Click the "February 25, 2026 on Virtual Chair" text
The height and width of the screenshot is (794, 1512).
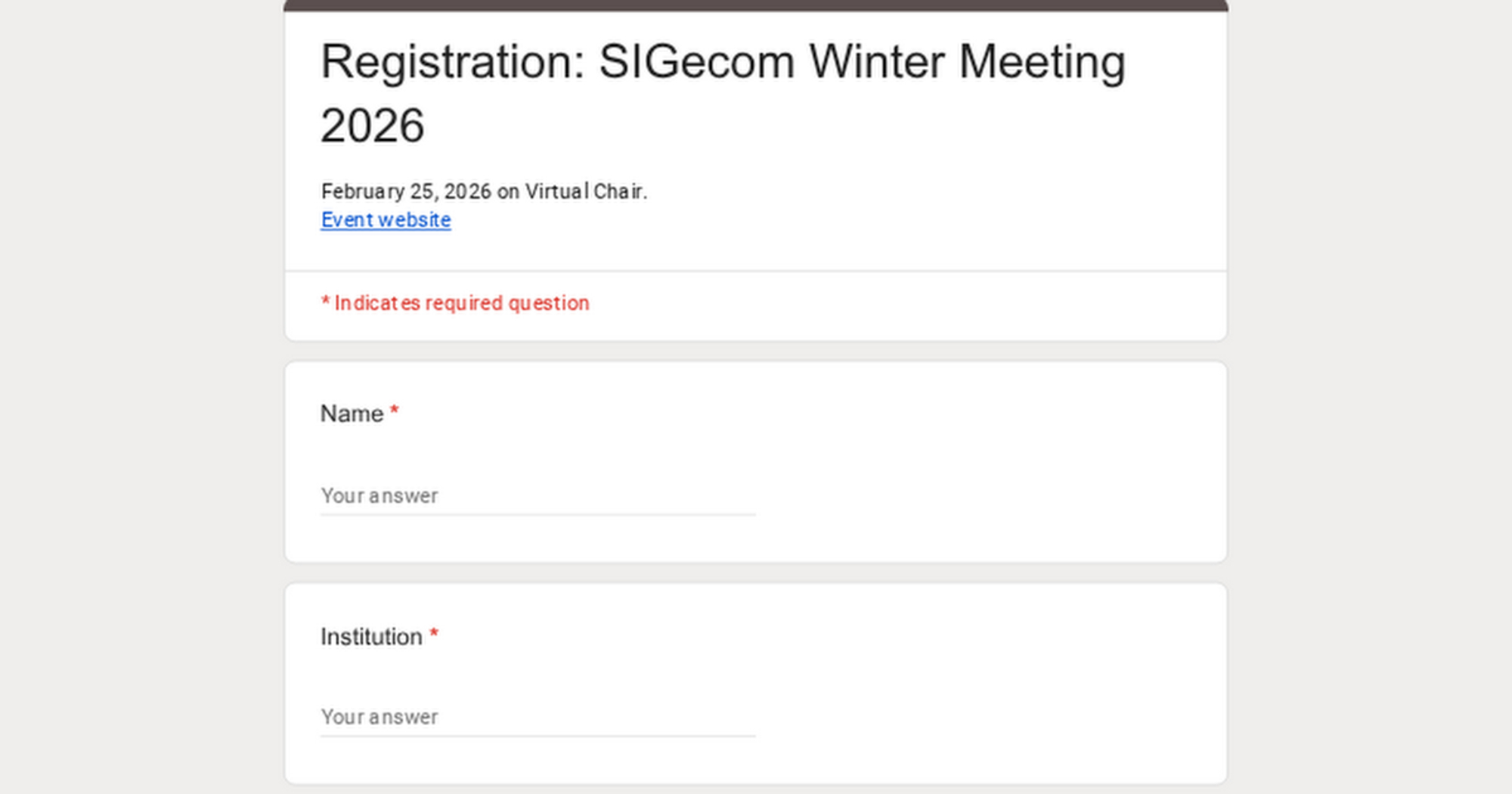coord(484,191)
